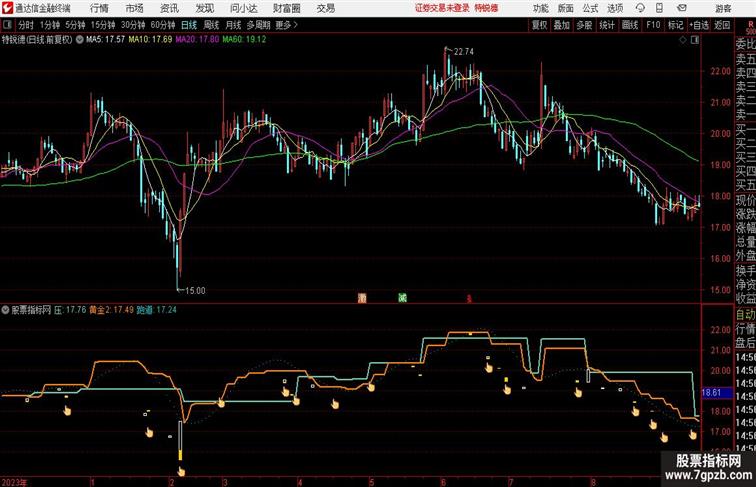Open the customer service headset icon
756x487 pixels.
(640, 8)
